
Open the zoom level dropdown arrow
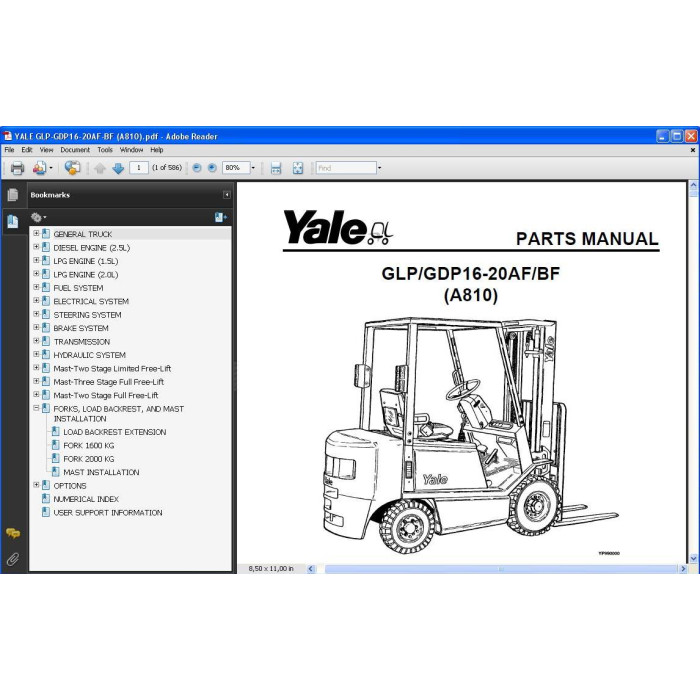[x=253, y=168]
